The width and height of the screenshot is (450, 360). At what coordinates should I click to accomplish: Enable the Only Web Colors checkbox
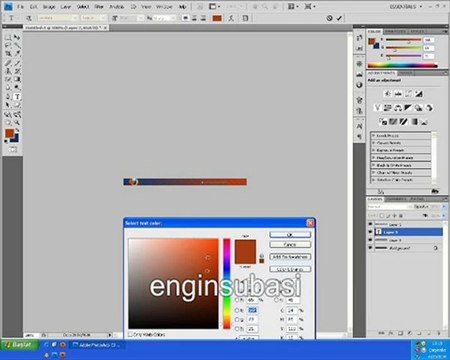click(130, 334)
